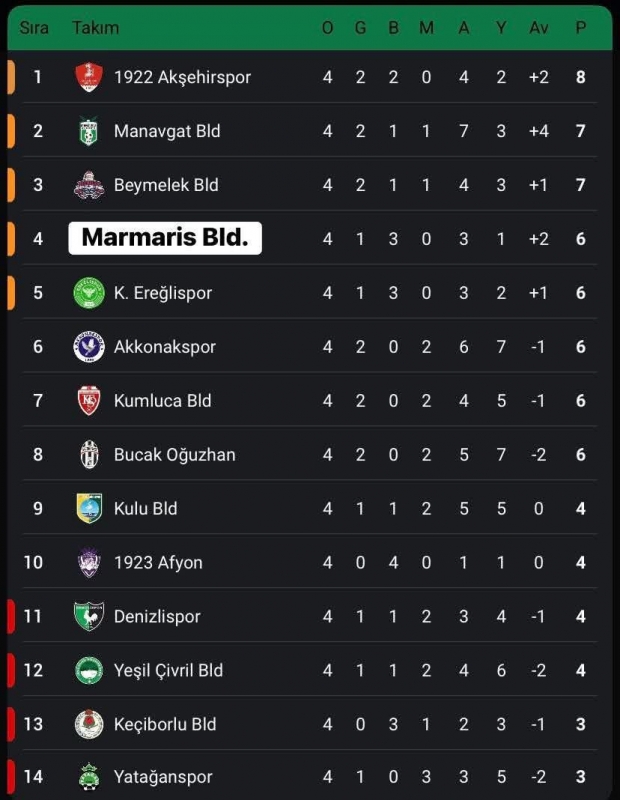The width and height of the screenshot is (620, 800).
Task: Click the red relegation marker beside rank 11
Action: point(10,616)
